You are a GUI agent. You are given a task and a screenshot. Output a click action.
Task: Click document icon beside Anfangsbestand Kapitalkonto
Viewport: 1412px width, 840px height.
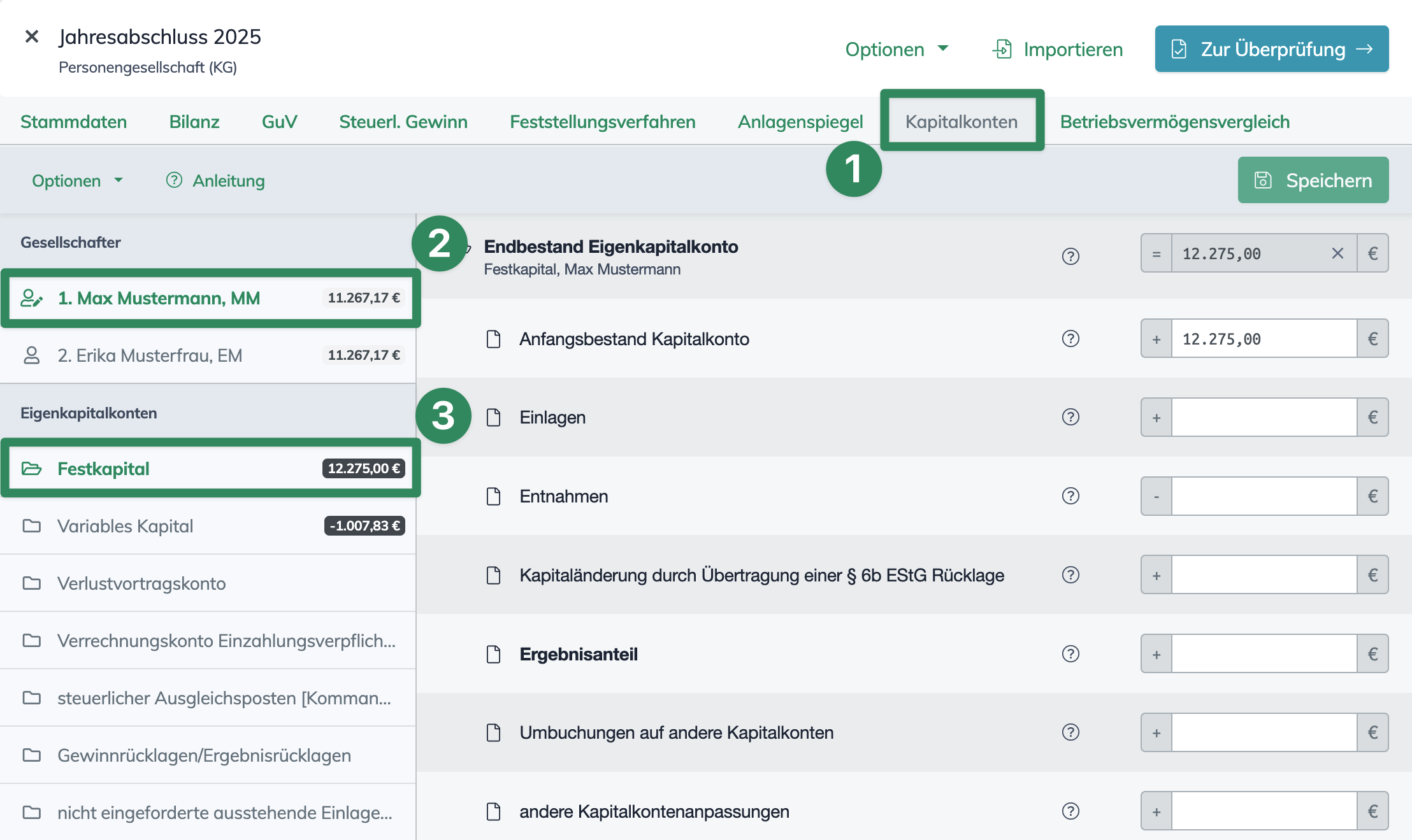(494, 339)
